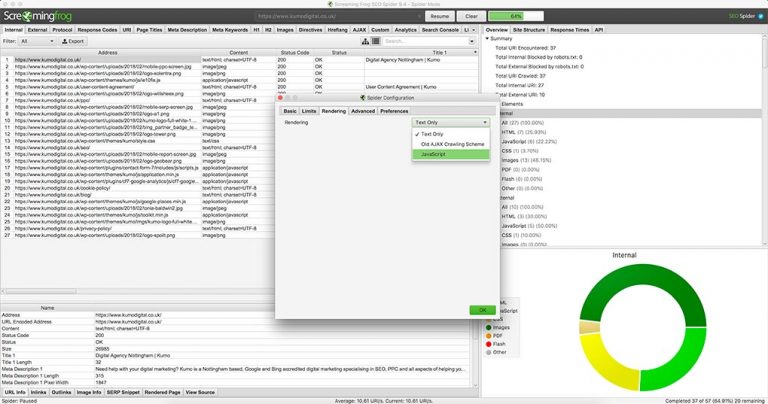Image resolution: width=768 pixels, height=404 pixels.
Task: Click the site structure tree view icon
Action: point(365,41)
